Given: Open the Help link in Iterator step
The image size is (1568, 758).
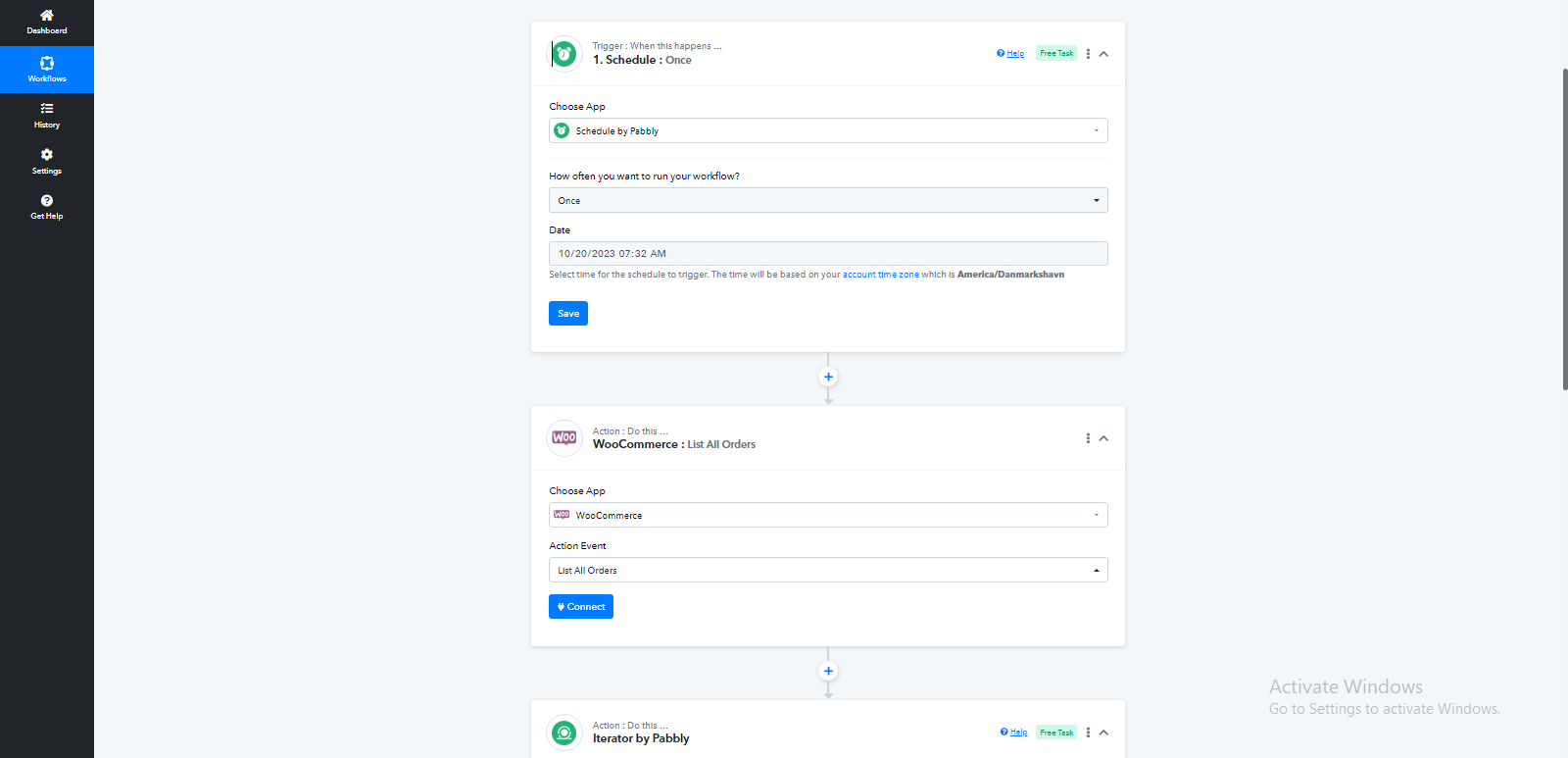Looking at the screenshot, I should 1013,733.
